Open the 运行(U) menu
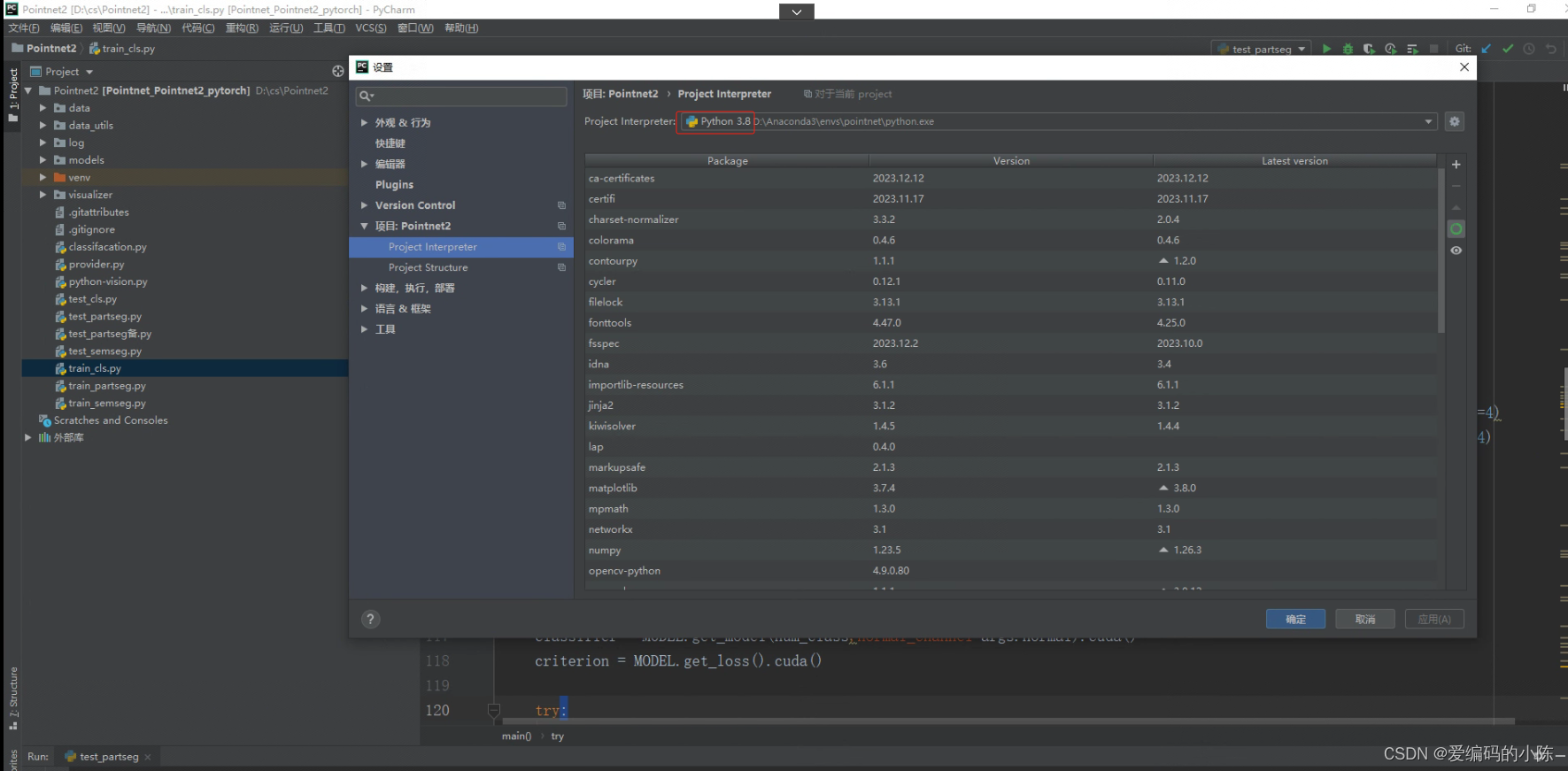The height and width of the screenshot is (771, 1568). click(286, 28)
